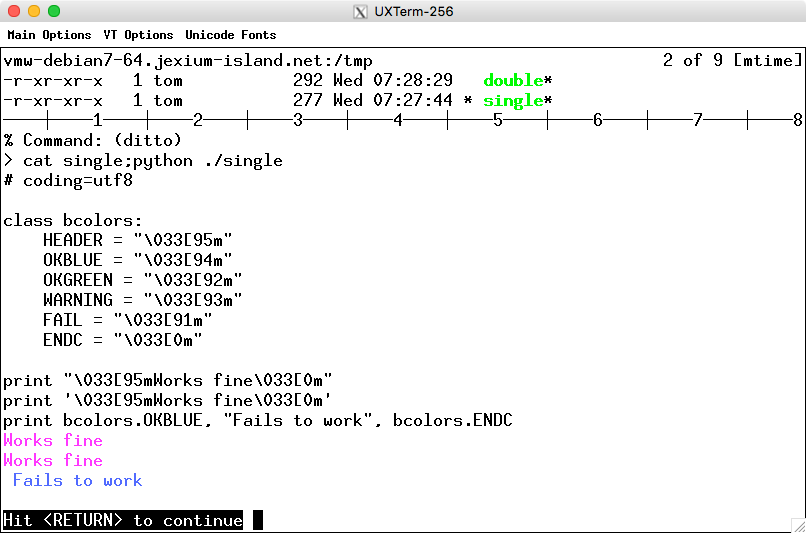The height and width of the screenshot is (533, 806).
Task: Maximize the window with green button
Action: click(x=54, y=11)
